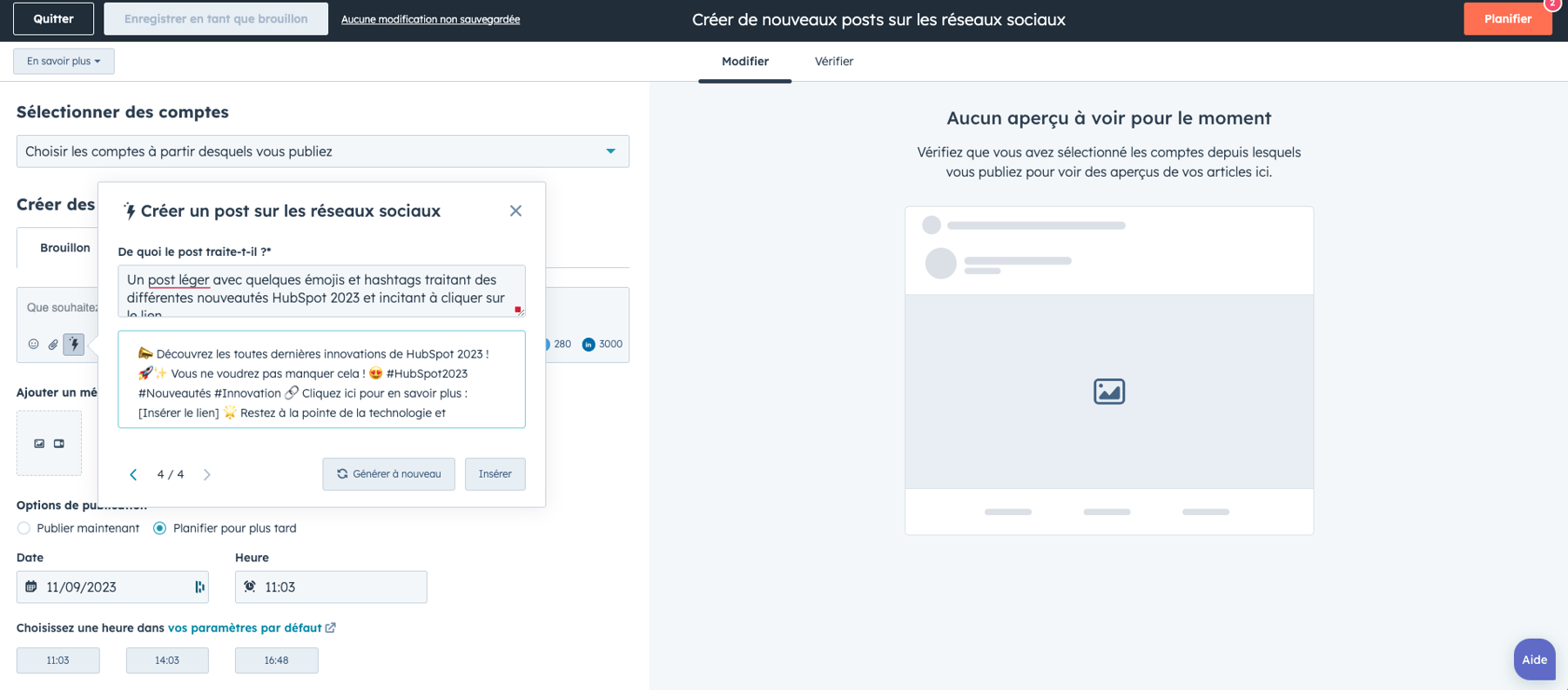Screen dimensions: 1568x690
Task: Choose the 11:03 suggested time
Action: 58,660
